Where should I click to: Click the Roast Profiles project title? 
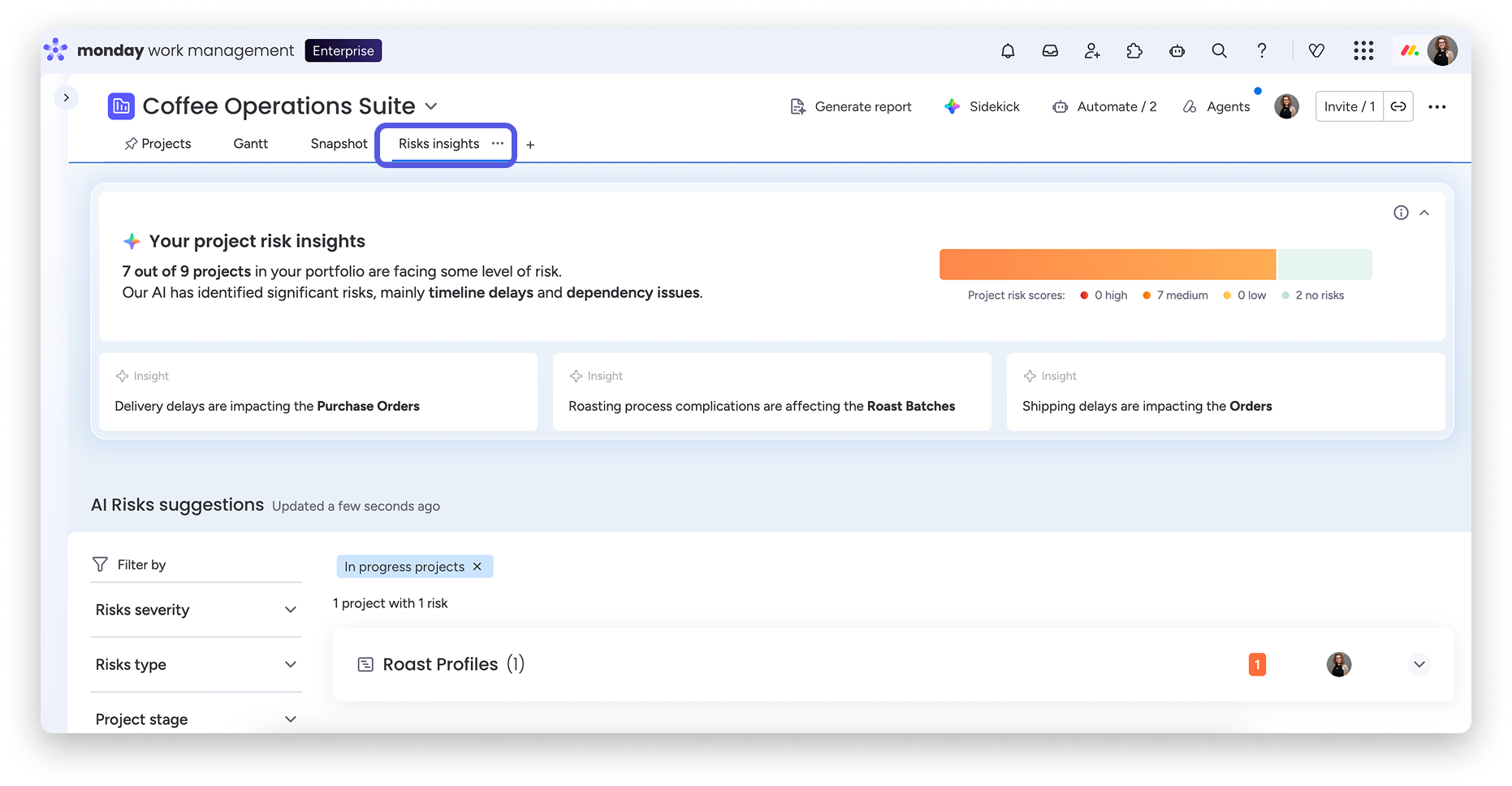[440, 664]
